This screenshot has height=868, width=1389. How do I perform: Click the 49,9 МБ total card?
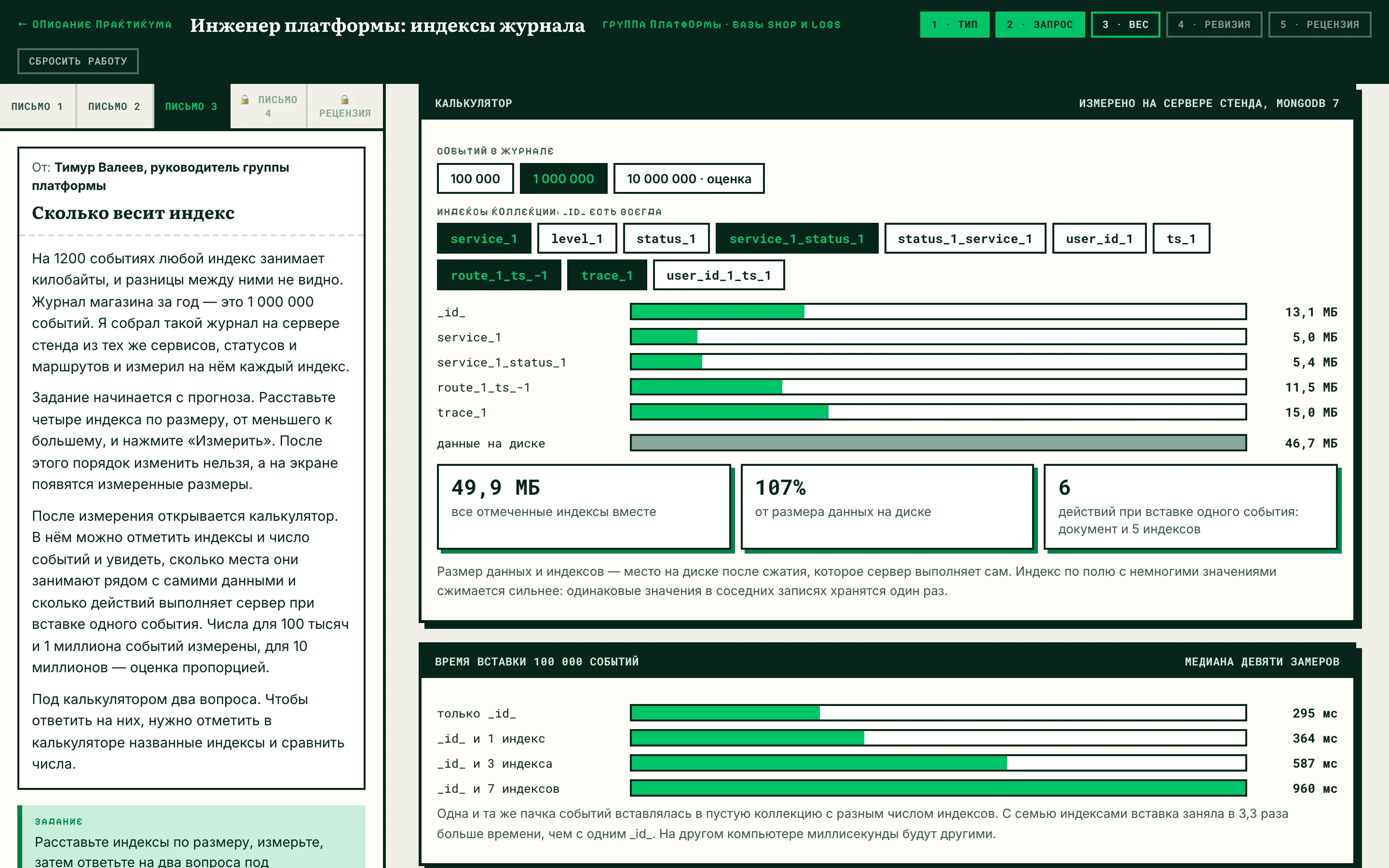click(584, 507)
